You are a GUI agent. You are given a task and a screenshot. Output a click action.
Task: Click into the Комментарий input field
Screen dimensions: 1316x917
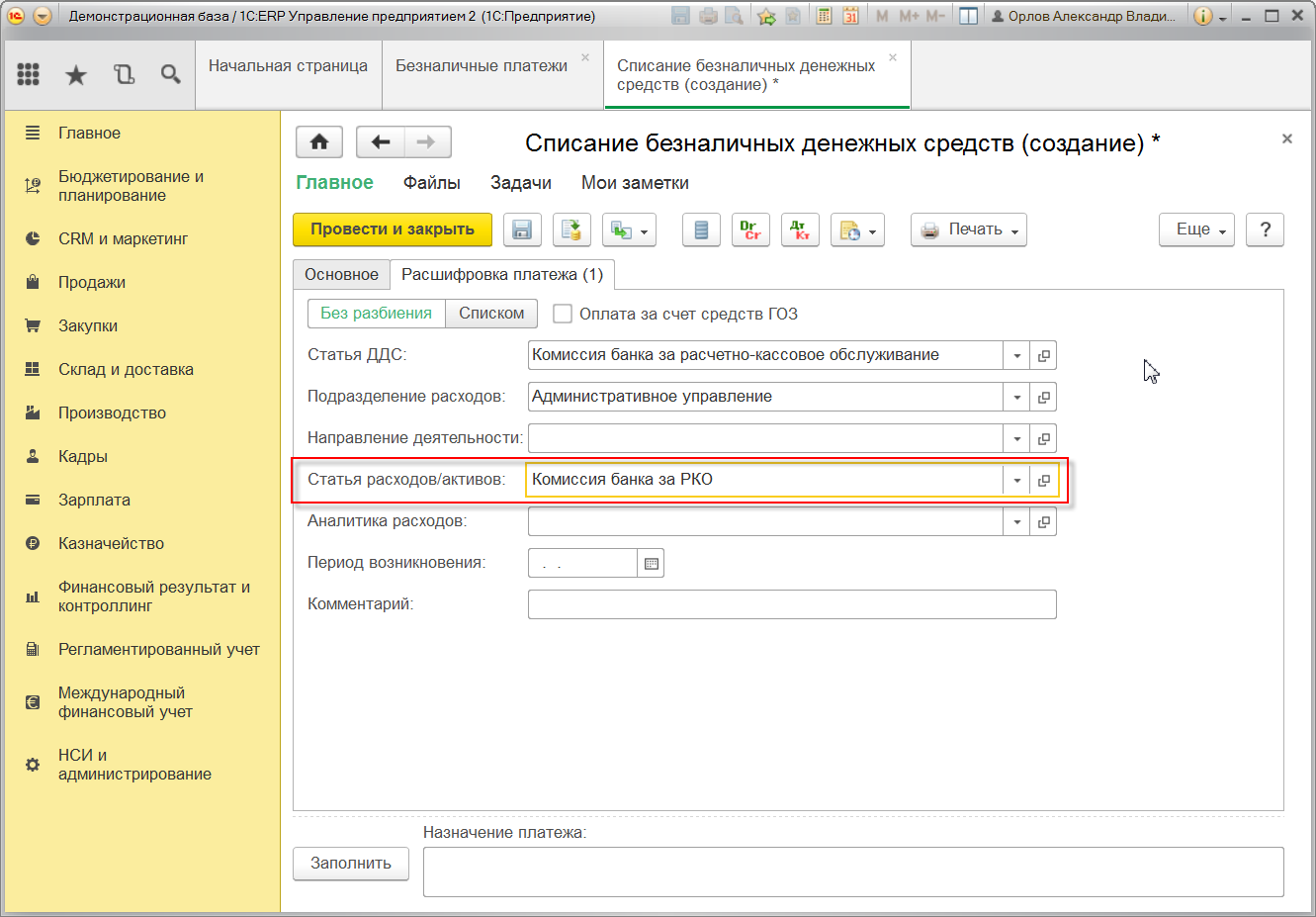click(x=791, y=604)
